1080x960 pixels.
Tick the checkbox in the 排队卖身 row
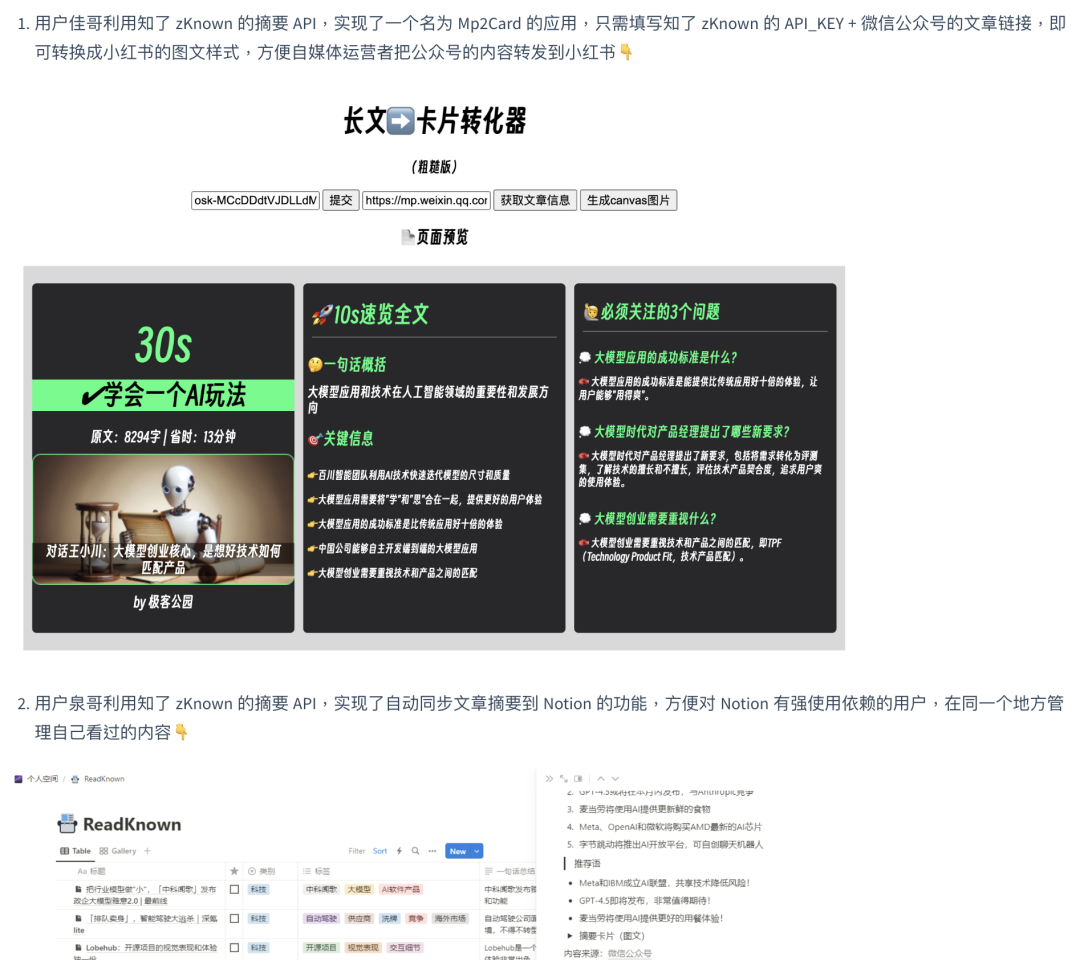[x=234, y=918]
